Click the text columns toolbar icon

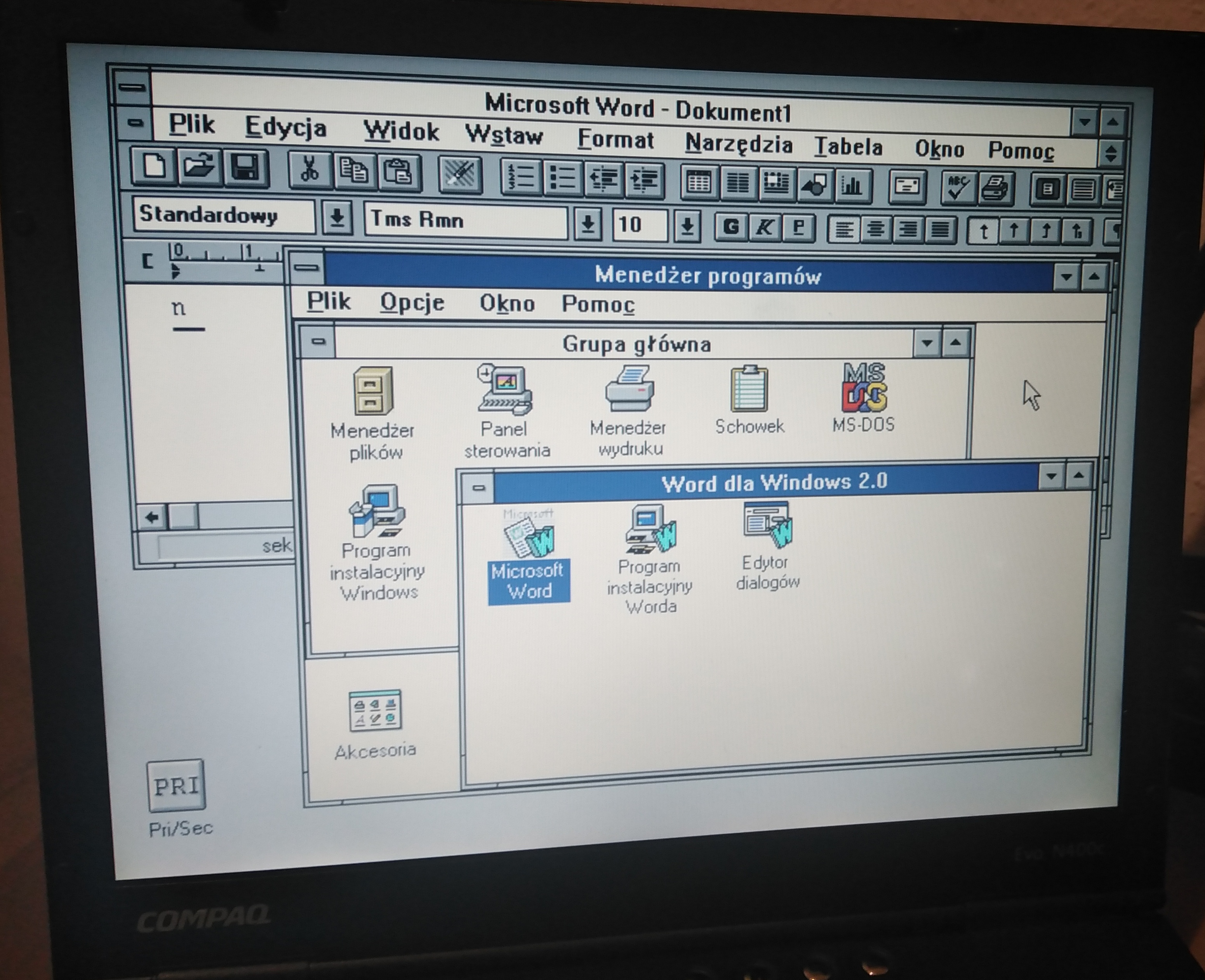point(738,183)
